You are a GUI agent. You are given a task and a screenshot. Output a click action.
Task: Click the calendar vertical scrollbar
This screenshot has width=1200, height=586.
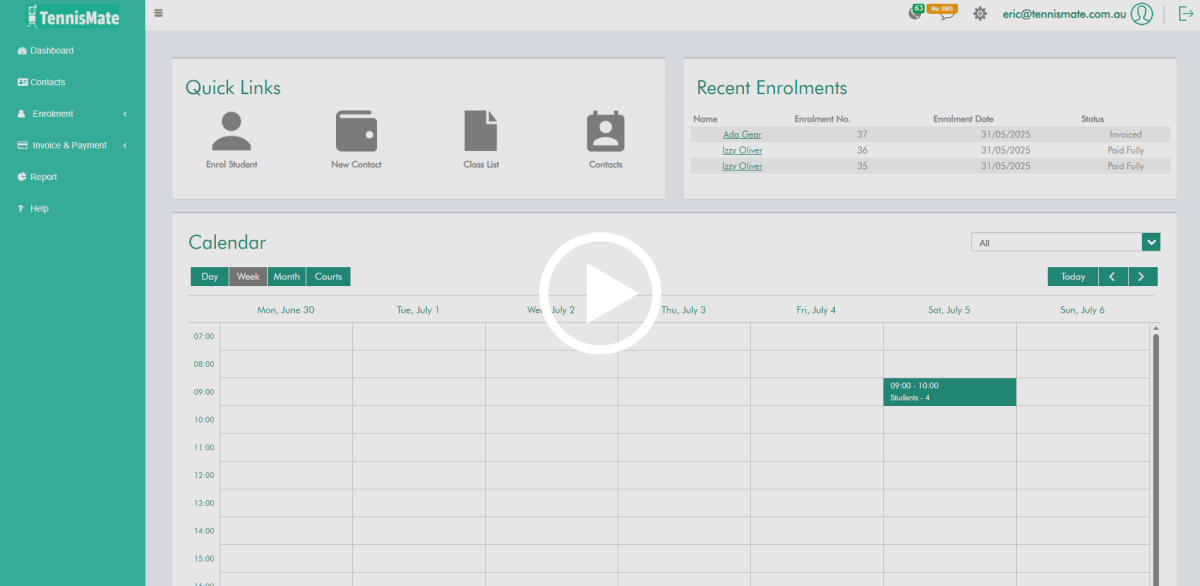[x=1156, y=450]
